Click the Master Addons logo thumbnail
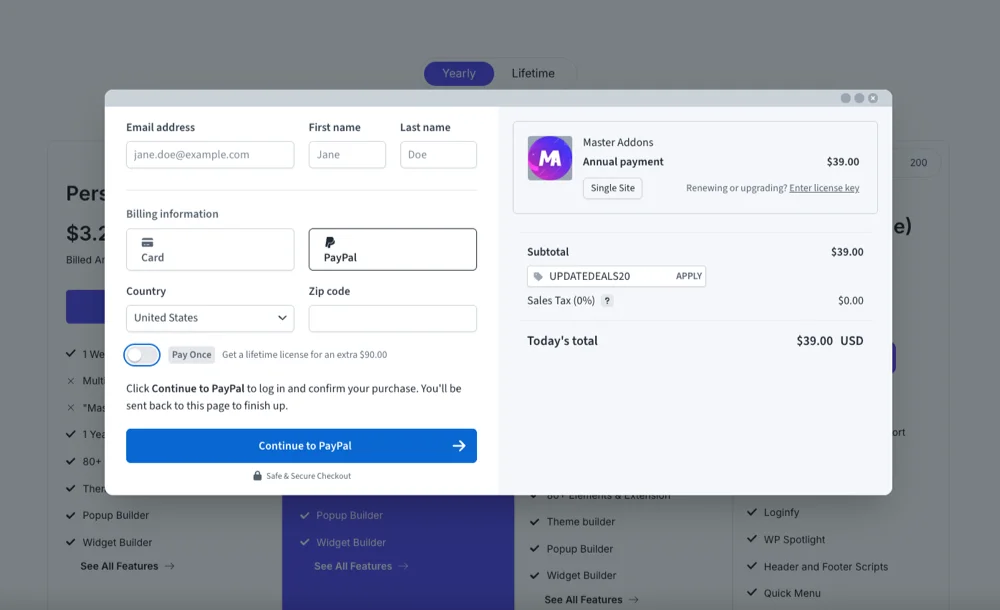 (x=550, y=158)
